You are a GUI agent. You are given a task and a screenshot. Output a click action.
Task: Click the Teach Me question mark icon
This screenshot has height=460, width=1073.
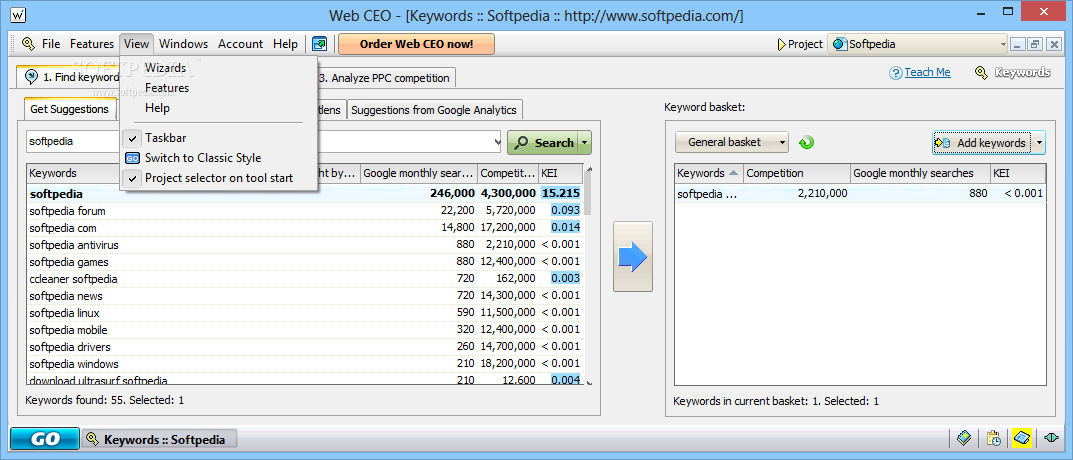[x=896, y=73]
